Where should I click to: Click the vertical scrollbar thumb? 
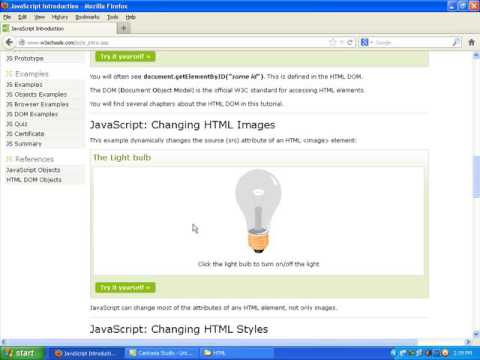(476, 177)
